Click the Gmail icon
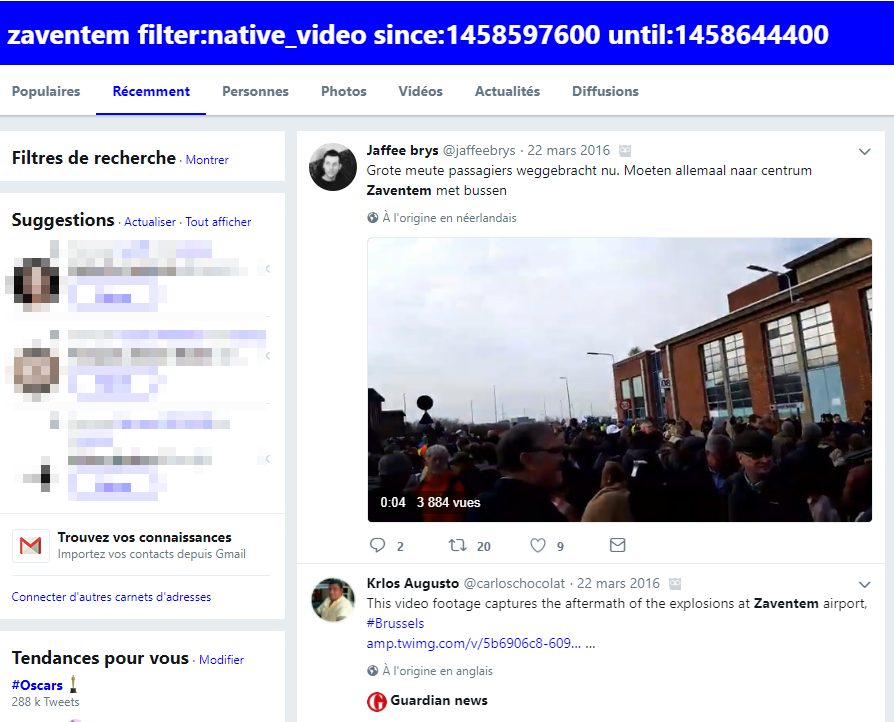 coord(31,546)
